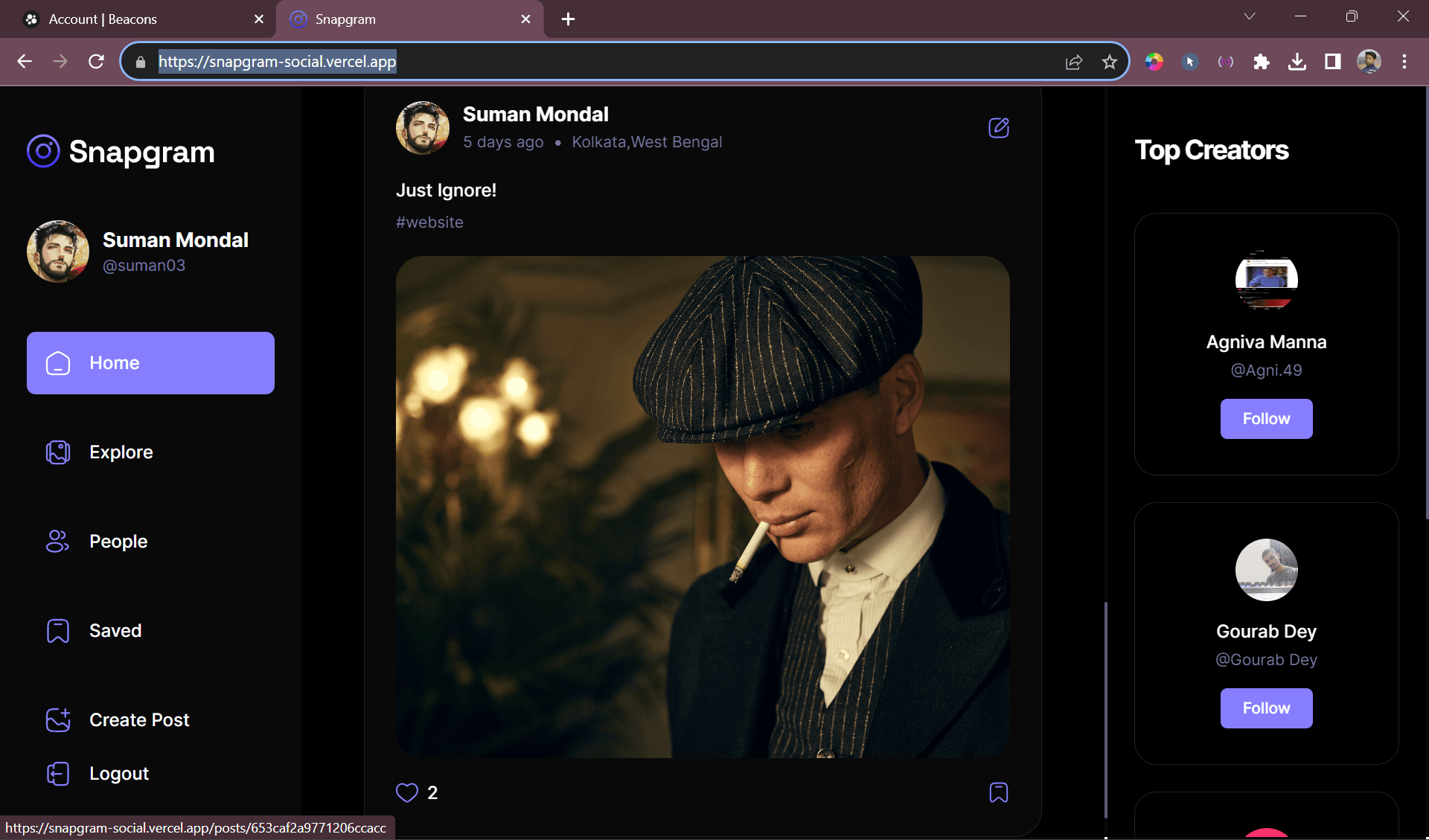Screen dimensions: 1429x840
Task: Click the post author name Suman Mondal
Action: coord(536,115)
